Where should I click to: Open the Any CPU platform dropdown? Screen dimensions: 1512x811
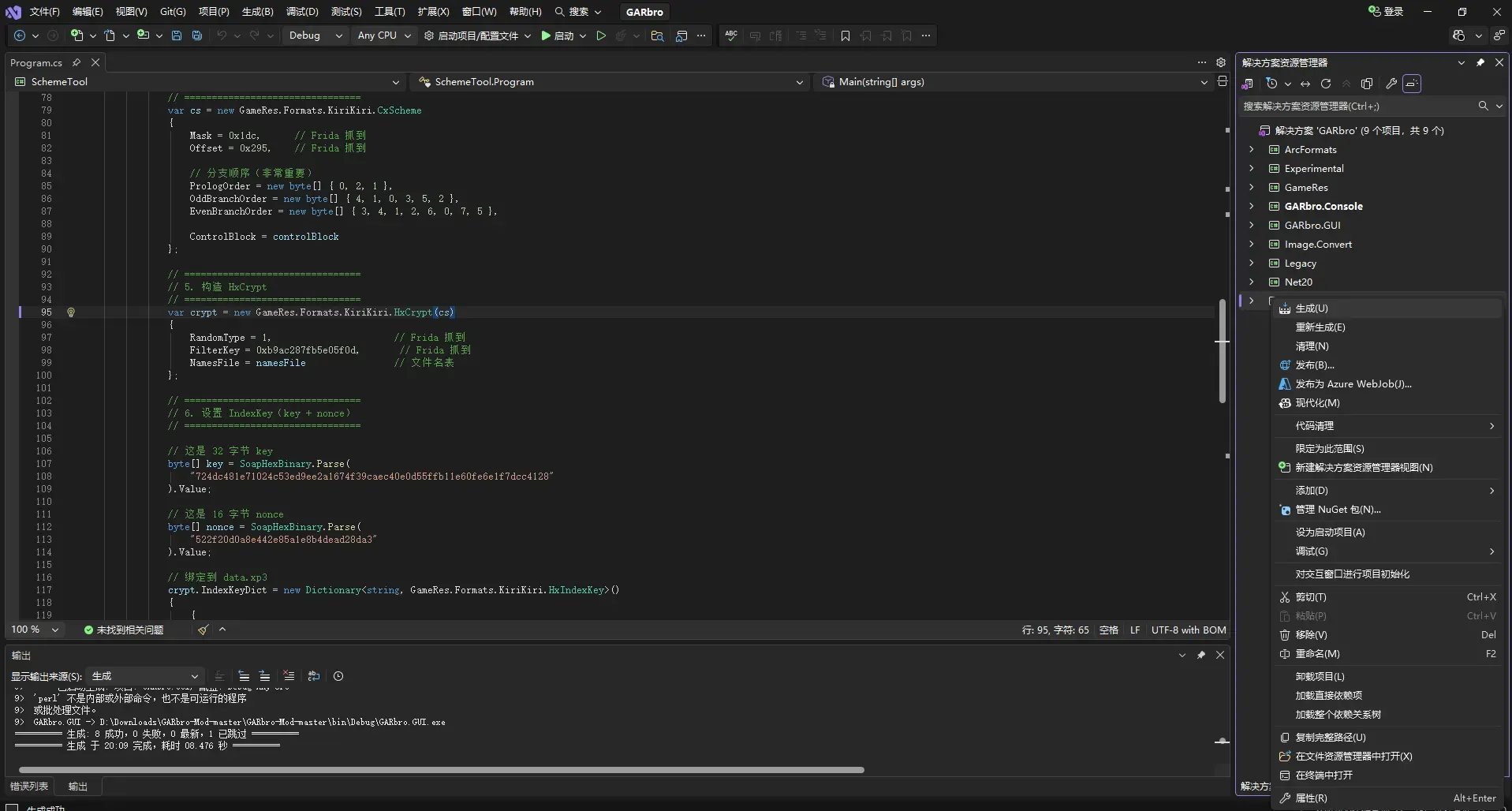pyautogui.click(x=383, y=36)
